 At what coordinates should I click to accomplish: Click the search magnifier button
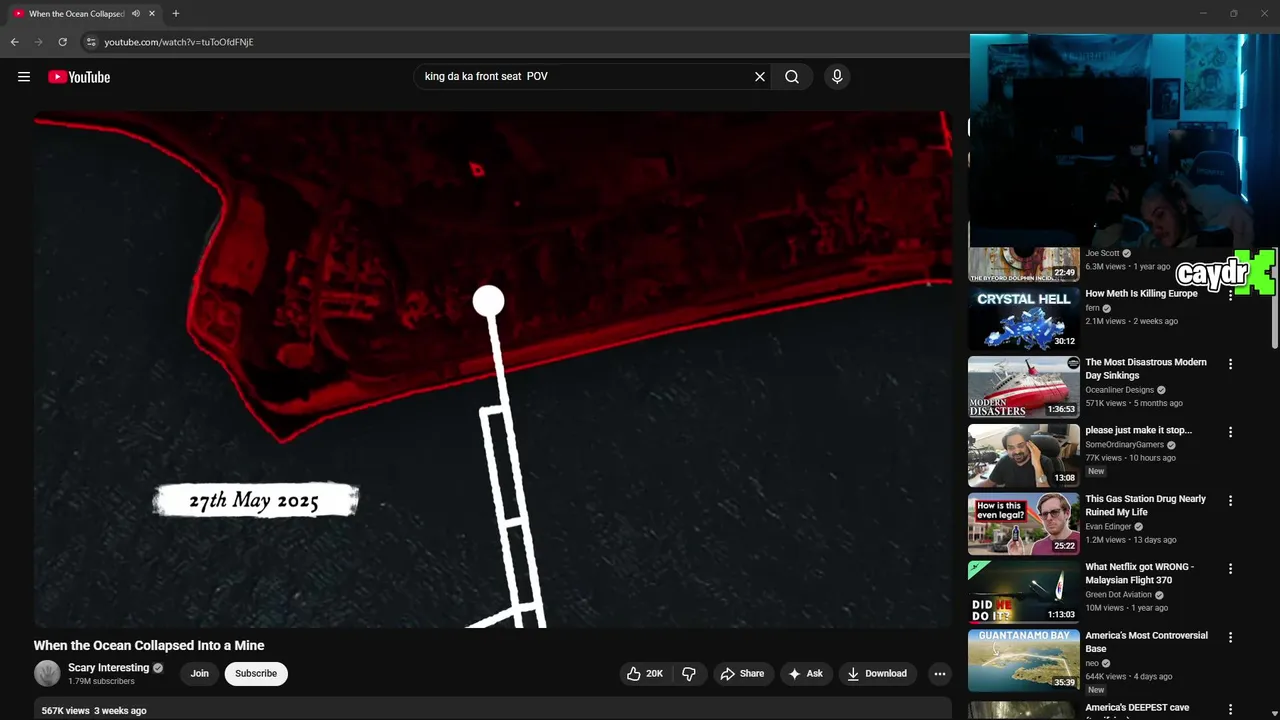792,77
